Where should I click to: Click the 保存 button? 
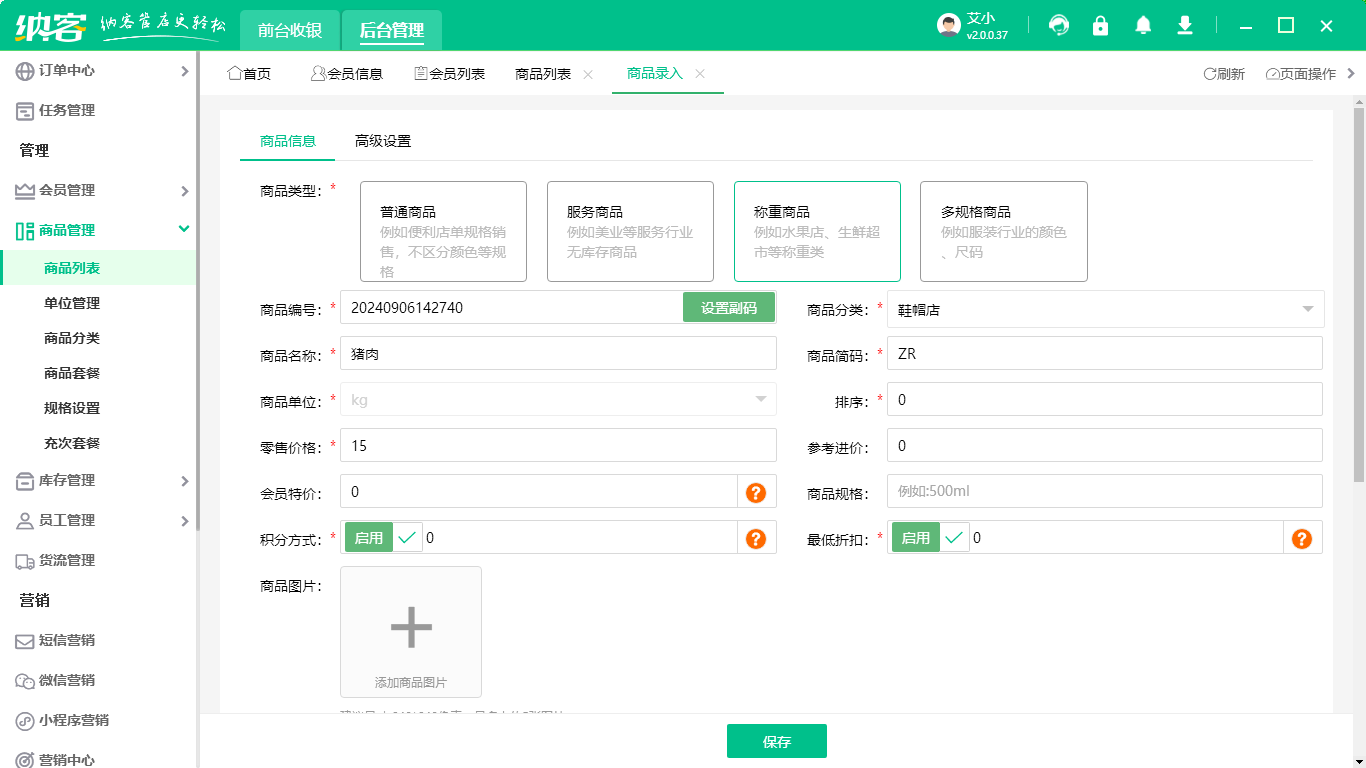click(776, 741)
